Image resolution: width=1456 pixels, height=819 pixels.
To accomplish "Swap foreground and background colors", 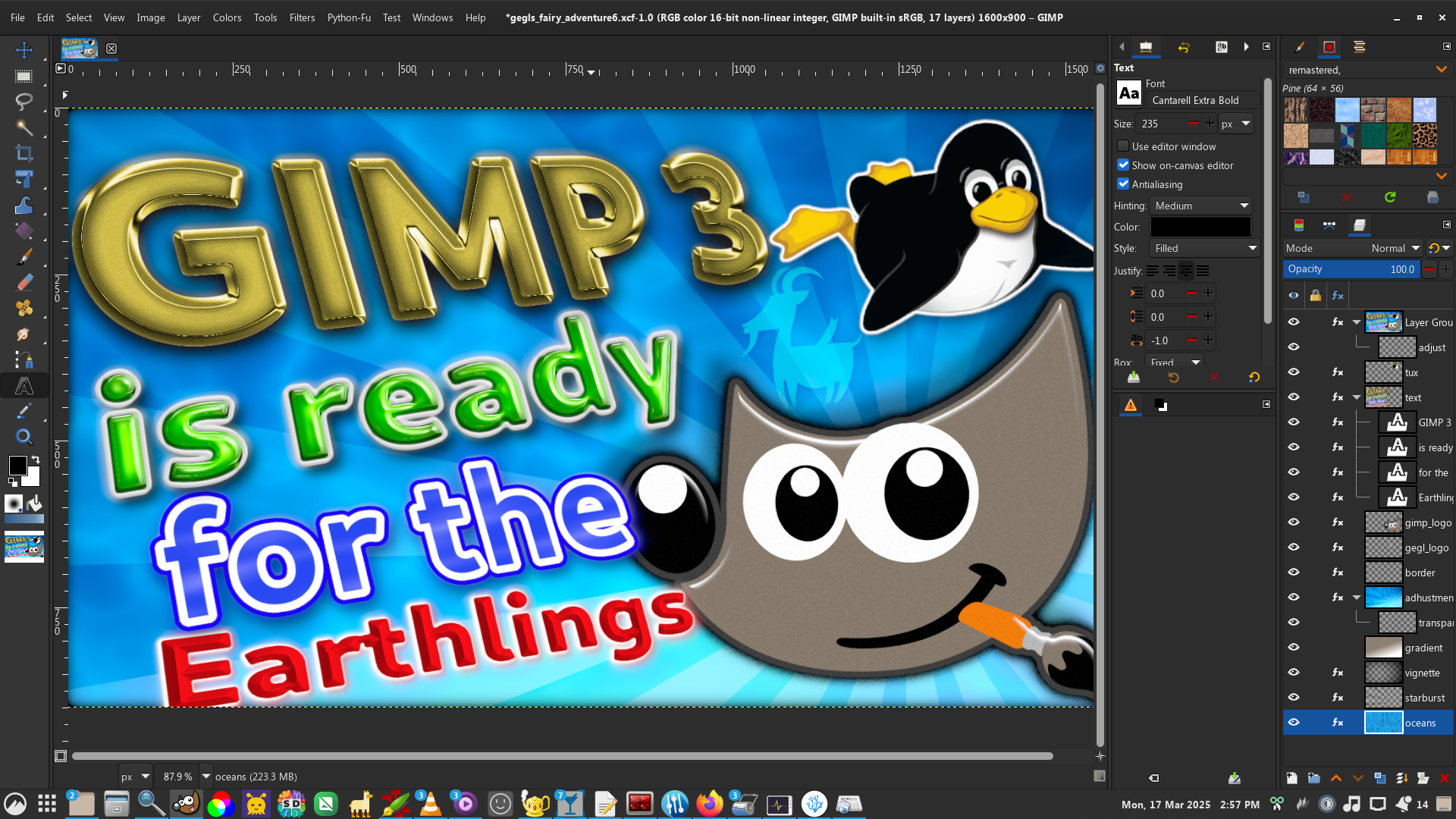I will coord(34,460).
